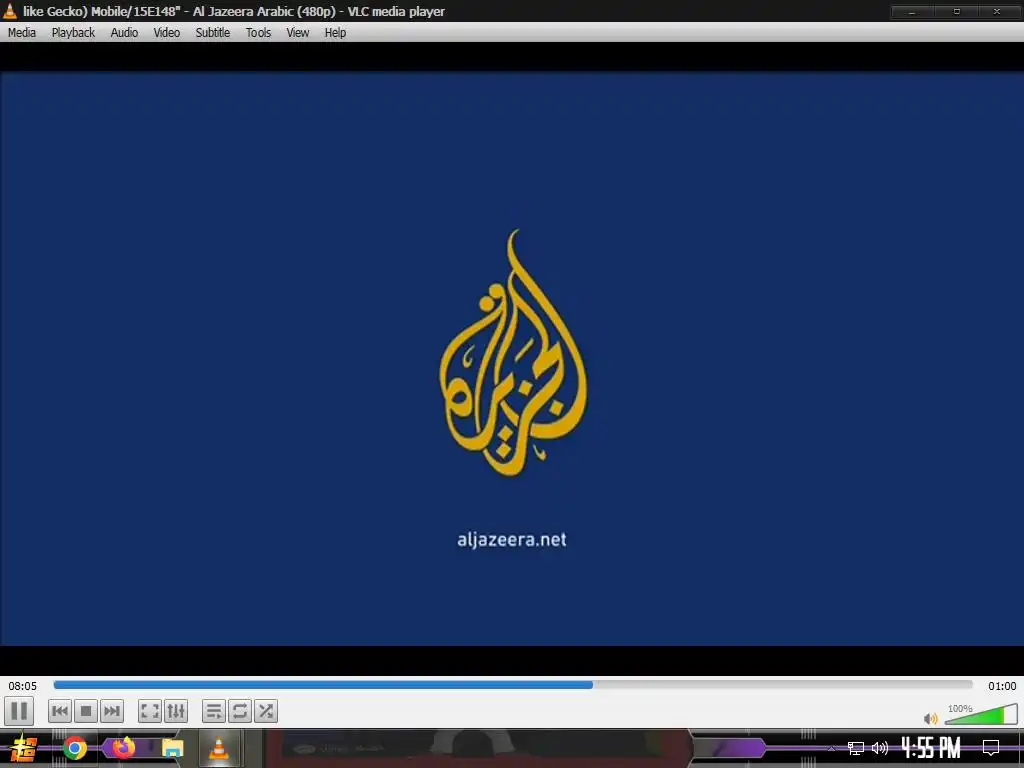Image resolution: width=1024 pixels, height=768 pixels.
Task: Open the notification center icon
Action: 991,748
